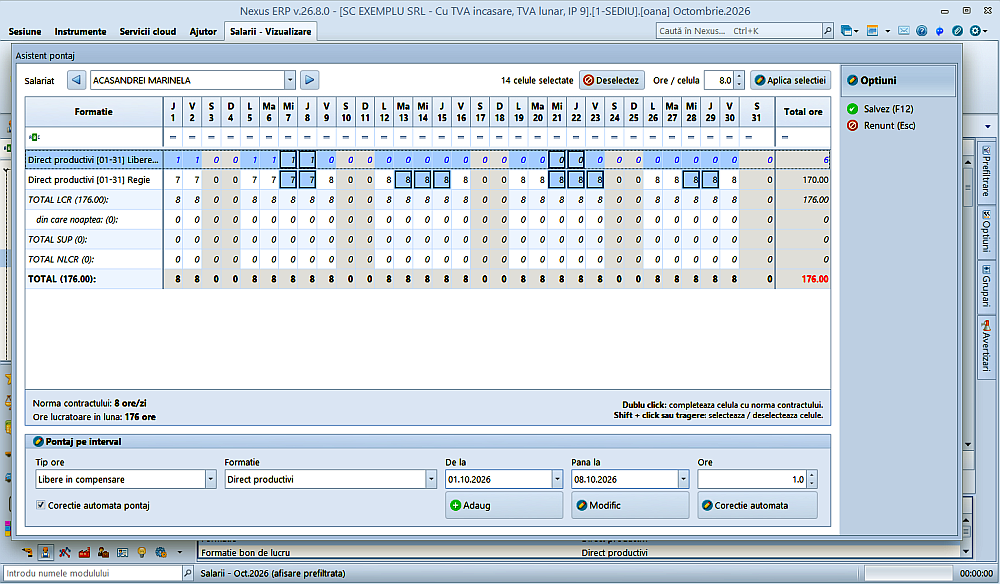Click the person with briefcase module icon
Screen dimensions: 1000x584
pyautogui.click(x=103, y=552)
